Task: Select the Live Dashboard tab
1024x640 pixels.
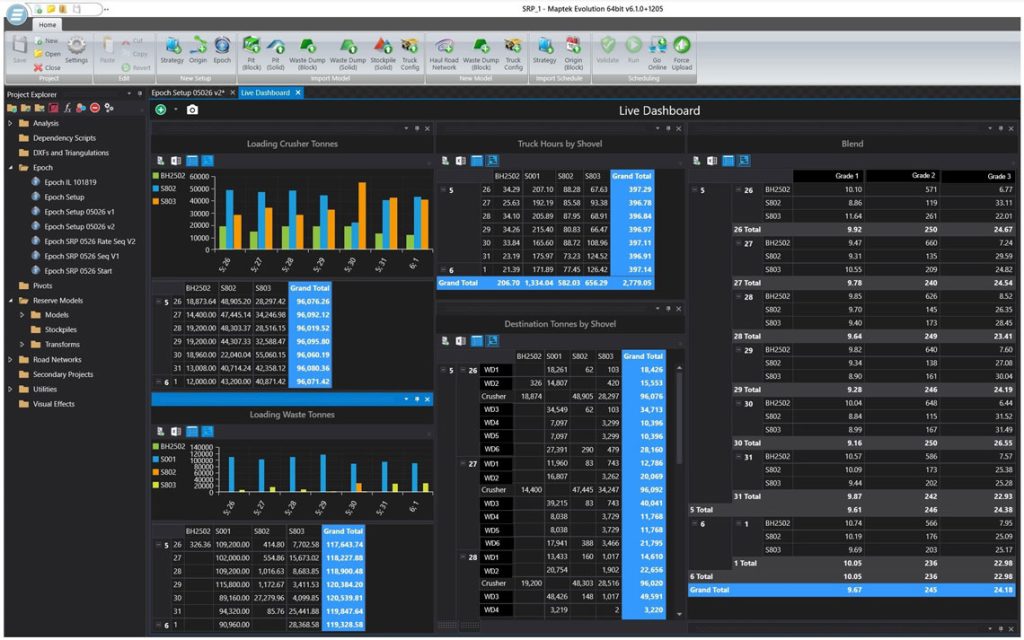Action: [265, 93]
